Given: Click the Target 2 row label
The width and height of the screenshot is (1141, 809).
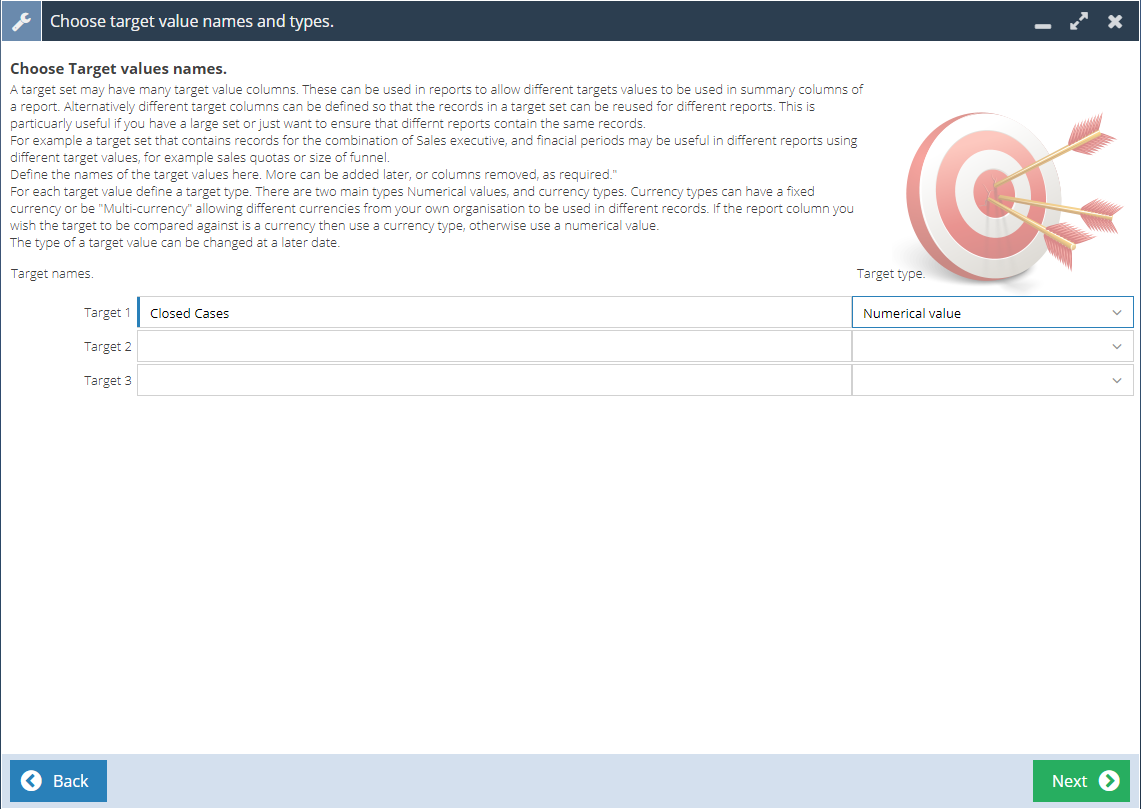Looking at the screenshot, I should tap(107, 347).
